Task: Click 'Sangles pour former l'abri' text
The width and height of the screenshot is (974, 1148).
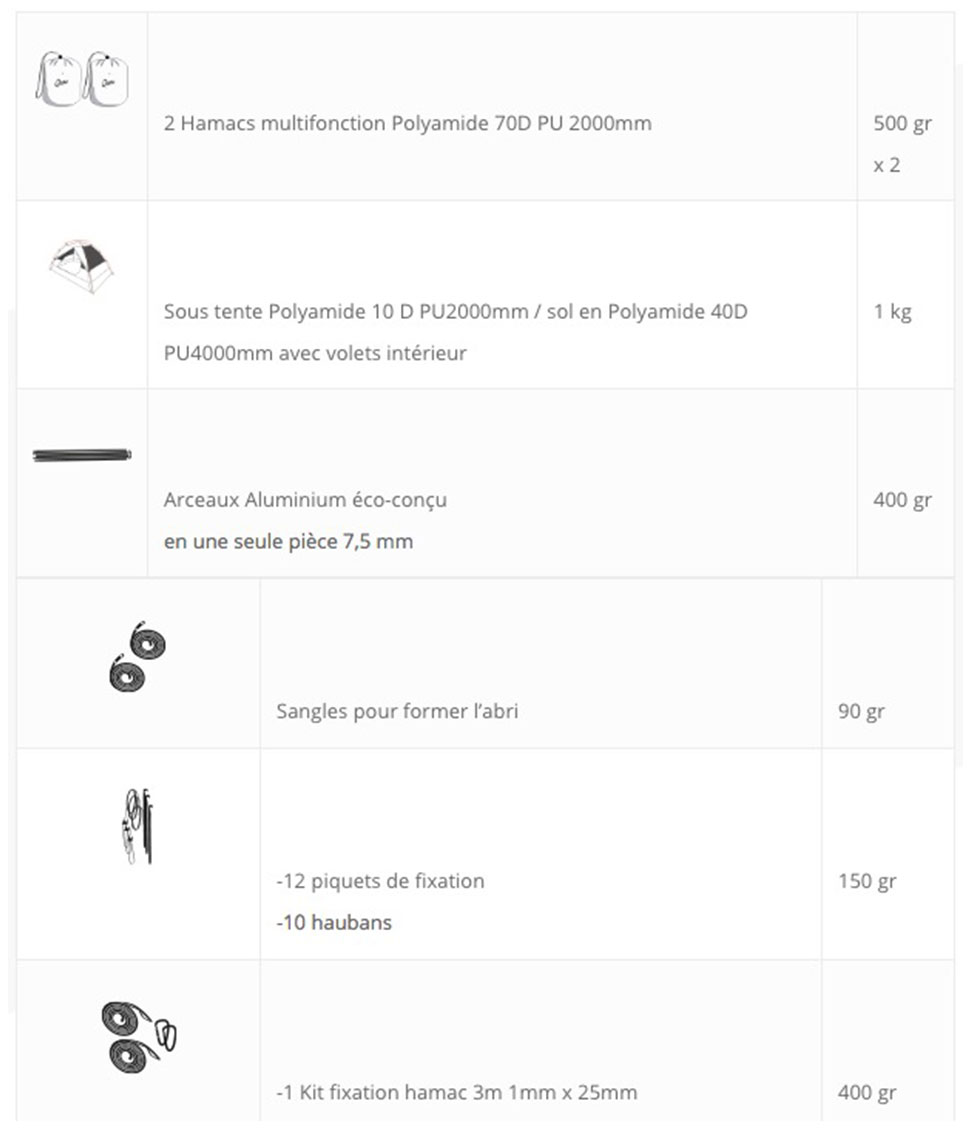Action: click(x=397, y=711)
